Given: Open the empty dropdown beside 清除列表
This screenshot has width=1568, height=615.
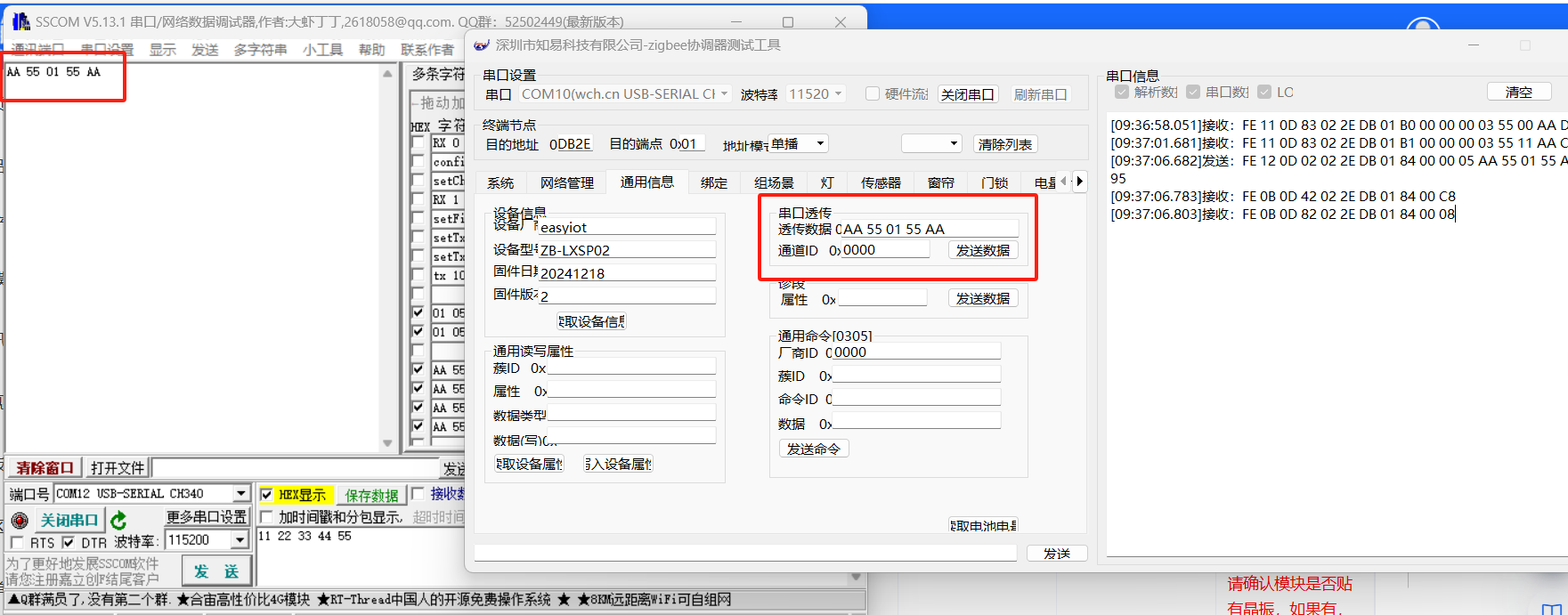Looking at the screenshot, I should click(x=953, y=143).
